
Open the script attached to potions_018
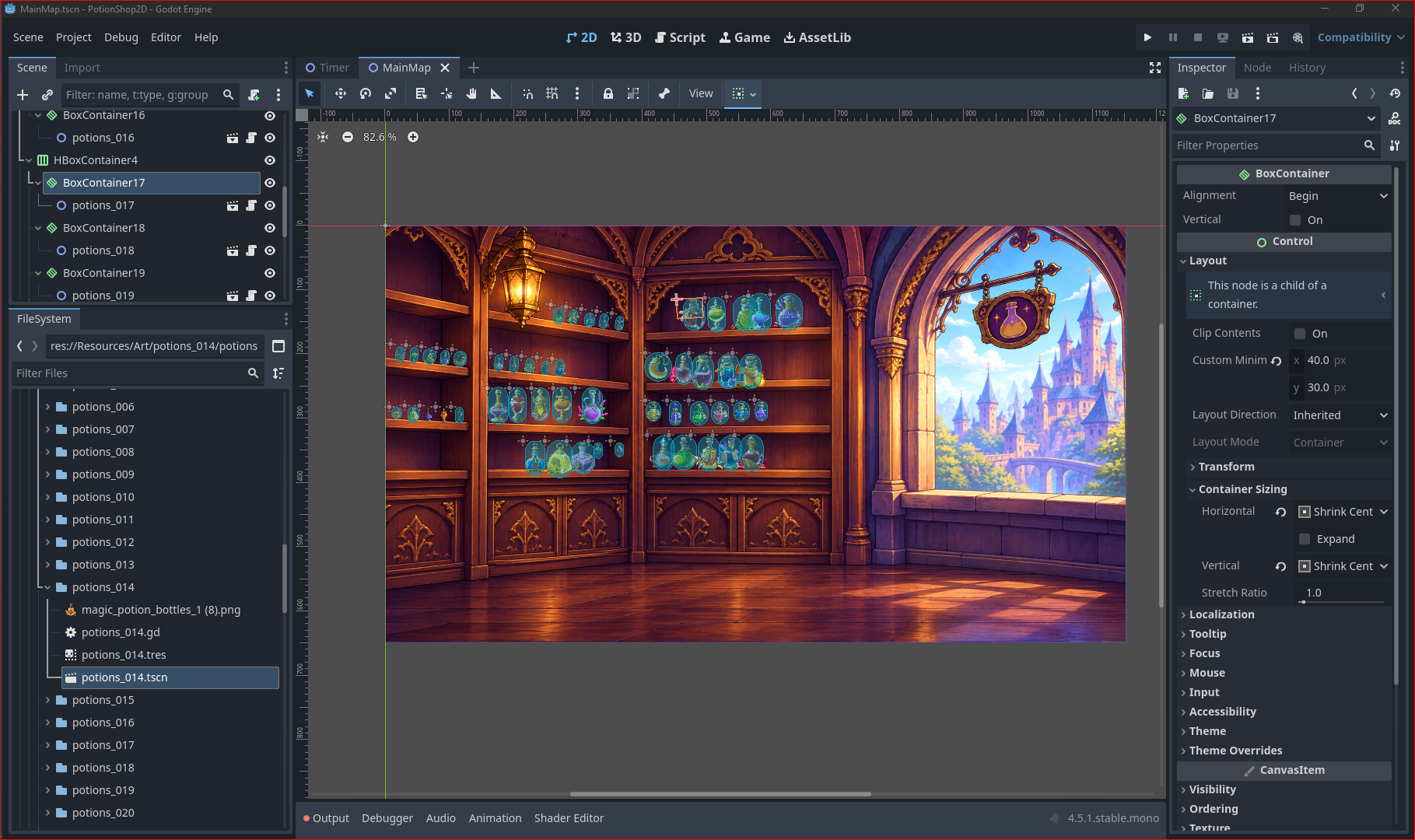[251, 250]
